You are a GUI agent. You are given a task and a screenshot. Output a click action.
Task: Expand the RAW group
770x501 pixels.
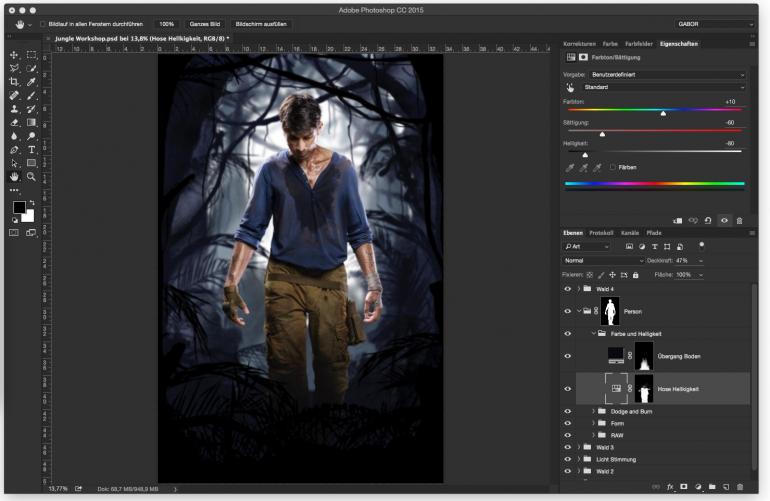[593, 435]
